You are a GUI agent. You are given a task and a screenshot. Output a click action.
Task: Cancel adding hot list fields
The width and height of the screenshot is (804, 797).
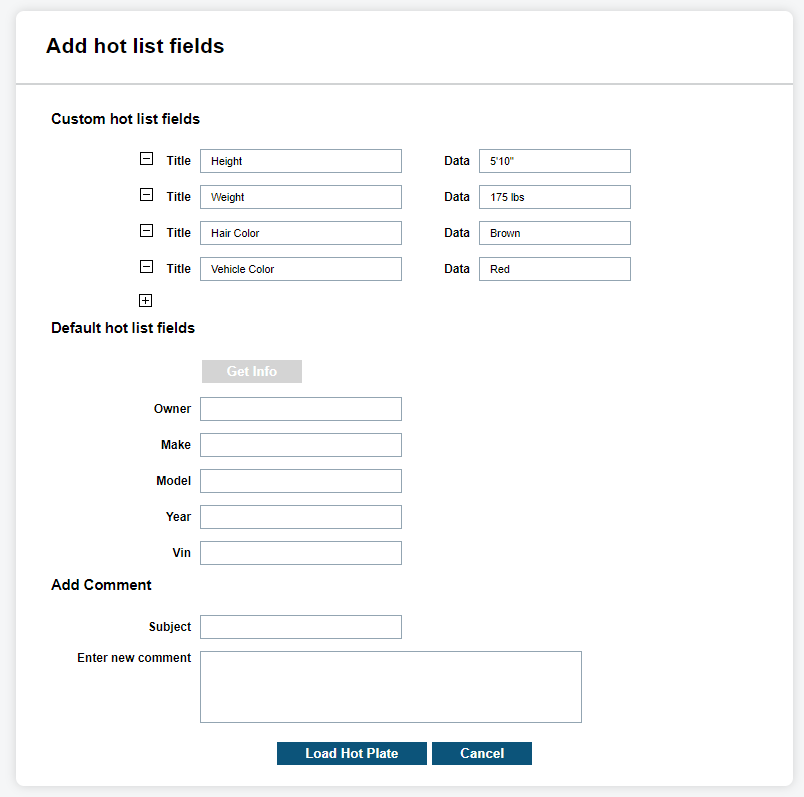(x=481, y=754)
